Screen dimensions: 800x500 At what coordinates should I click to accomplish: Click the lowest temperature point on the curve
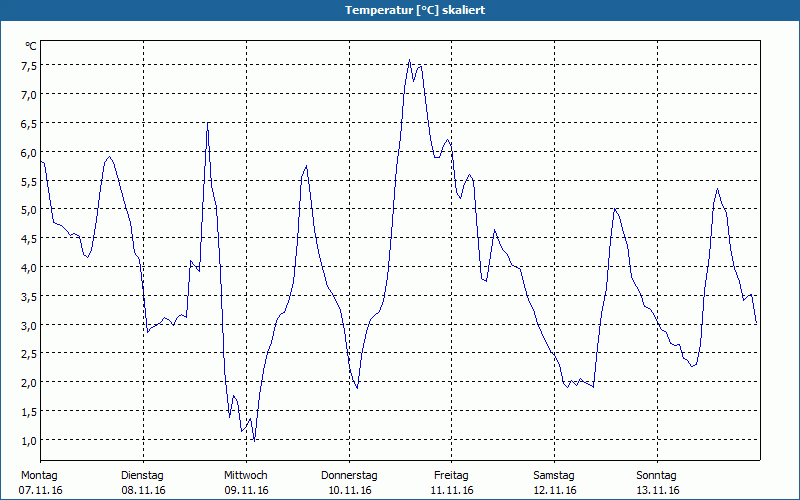pos(254,440)
